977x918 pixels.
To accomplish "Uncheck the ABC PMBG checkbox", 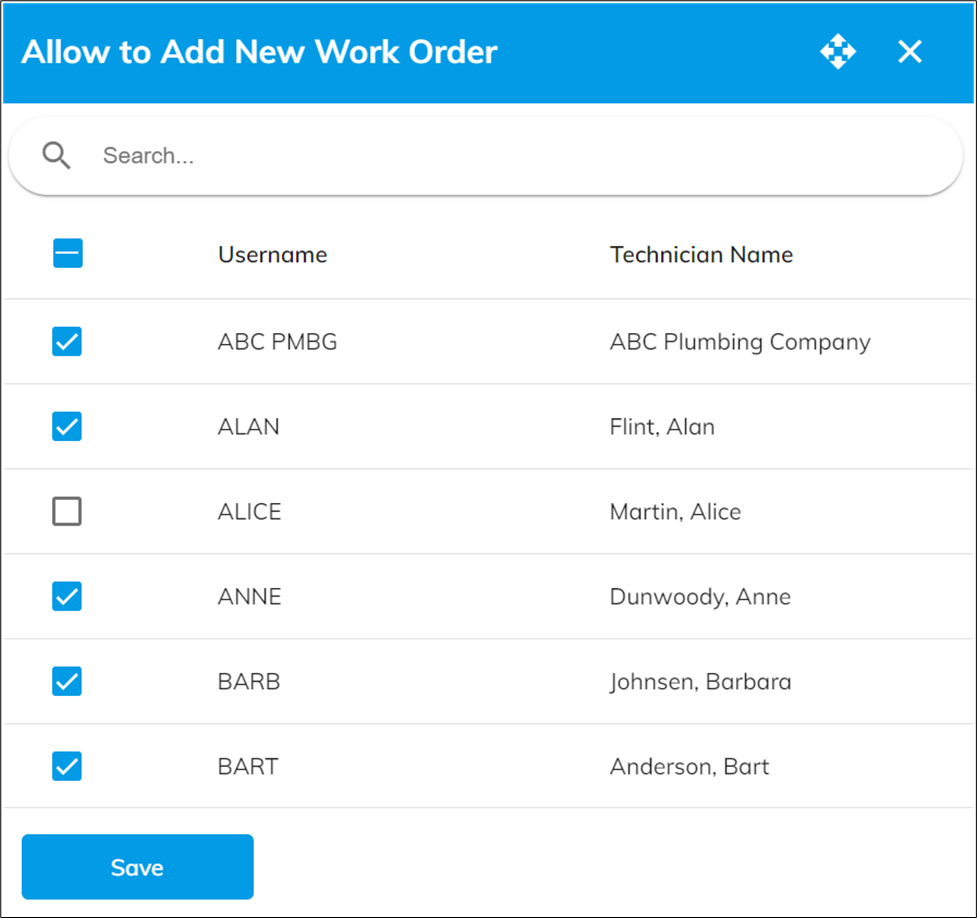I will click(67, 342).
